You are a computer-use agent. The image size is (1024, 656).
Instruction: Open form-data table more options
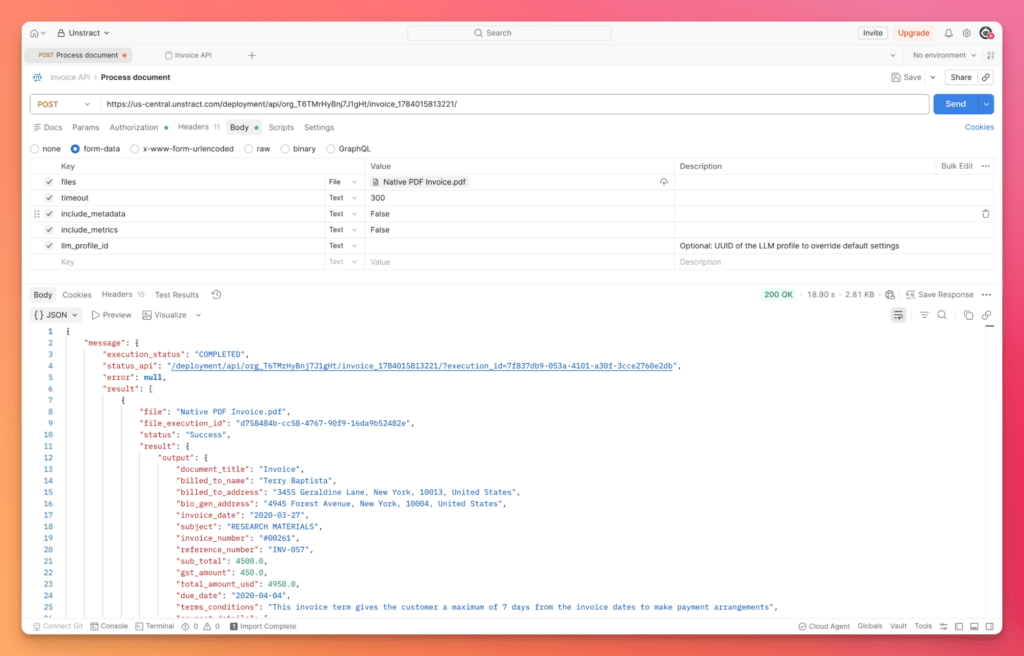pos(985,166)
